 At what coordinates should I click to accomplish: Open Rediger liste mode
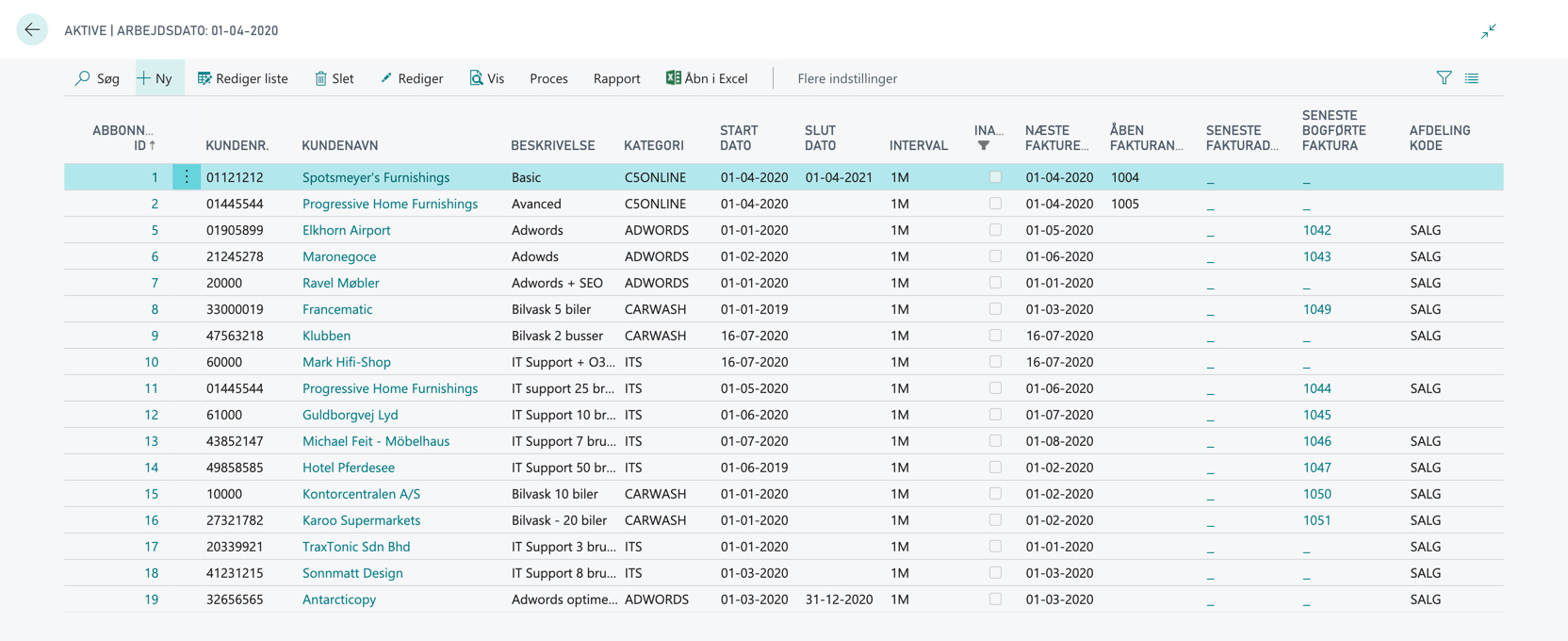pos(242,78)
